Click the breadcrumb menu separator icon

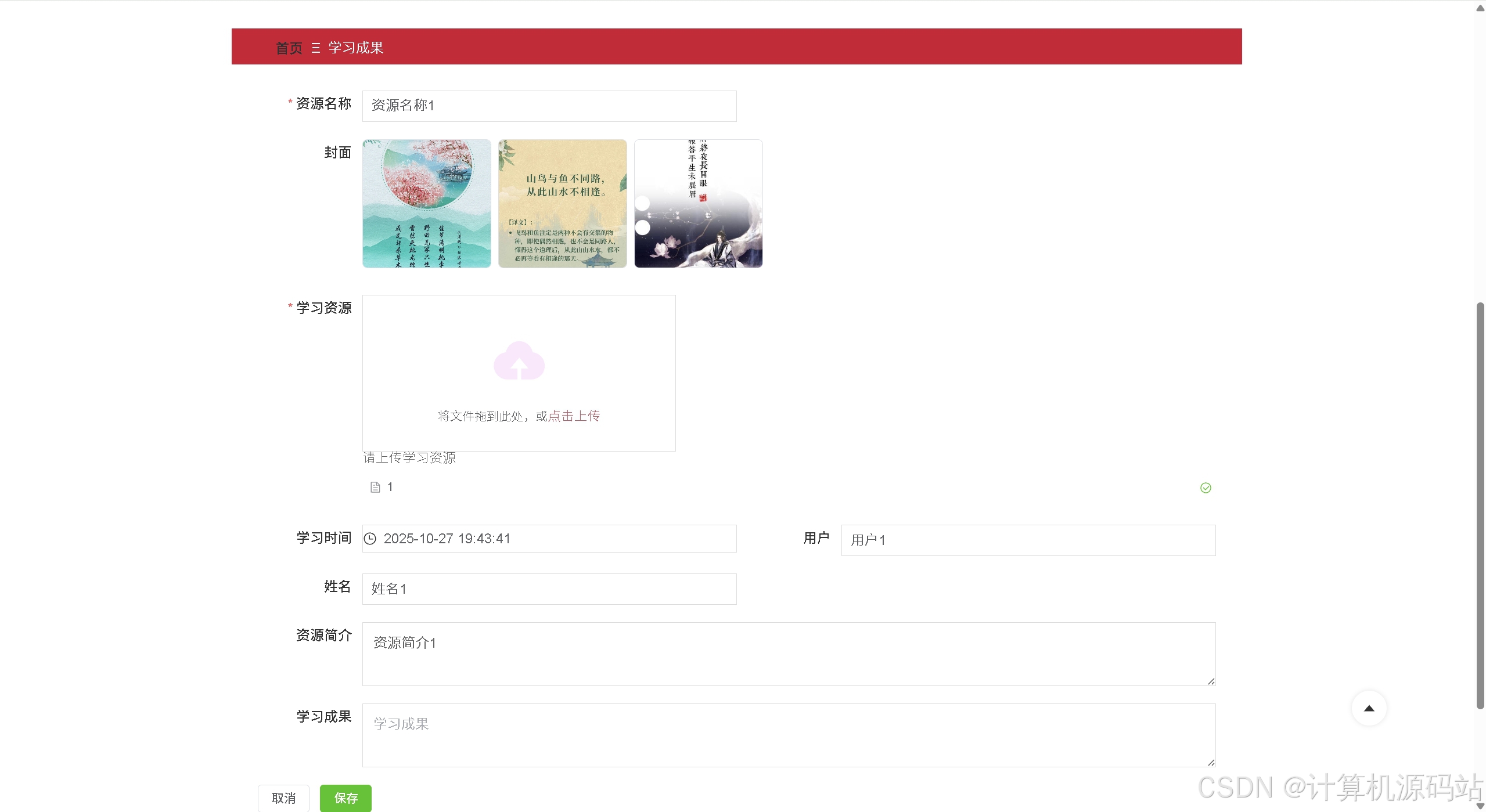[315, 48]
